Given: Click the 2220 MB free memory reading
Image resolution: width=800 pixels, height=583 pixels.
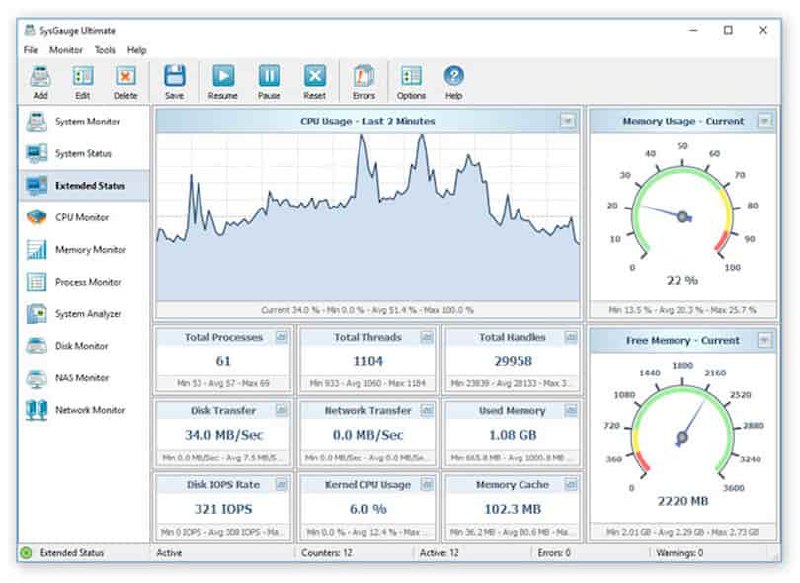Looking at the screenshot, I should click(x=683, y=501).
